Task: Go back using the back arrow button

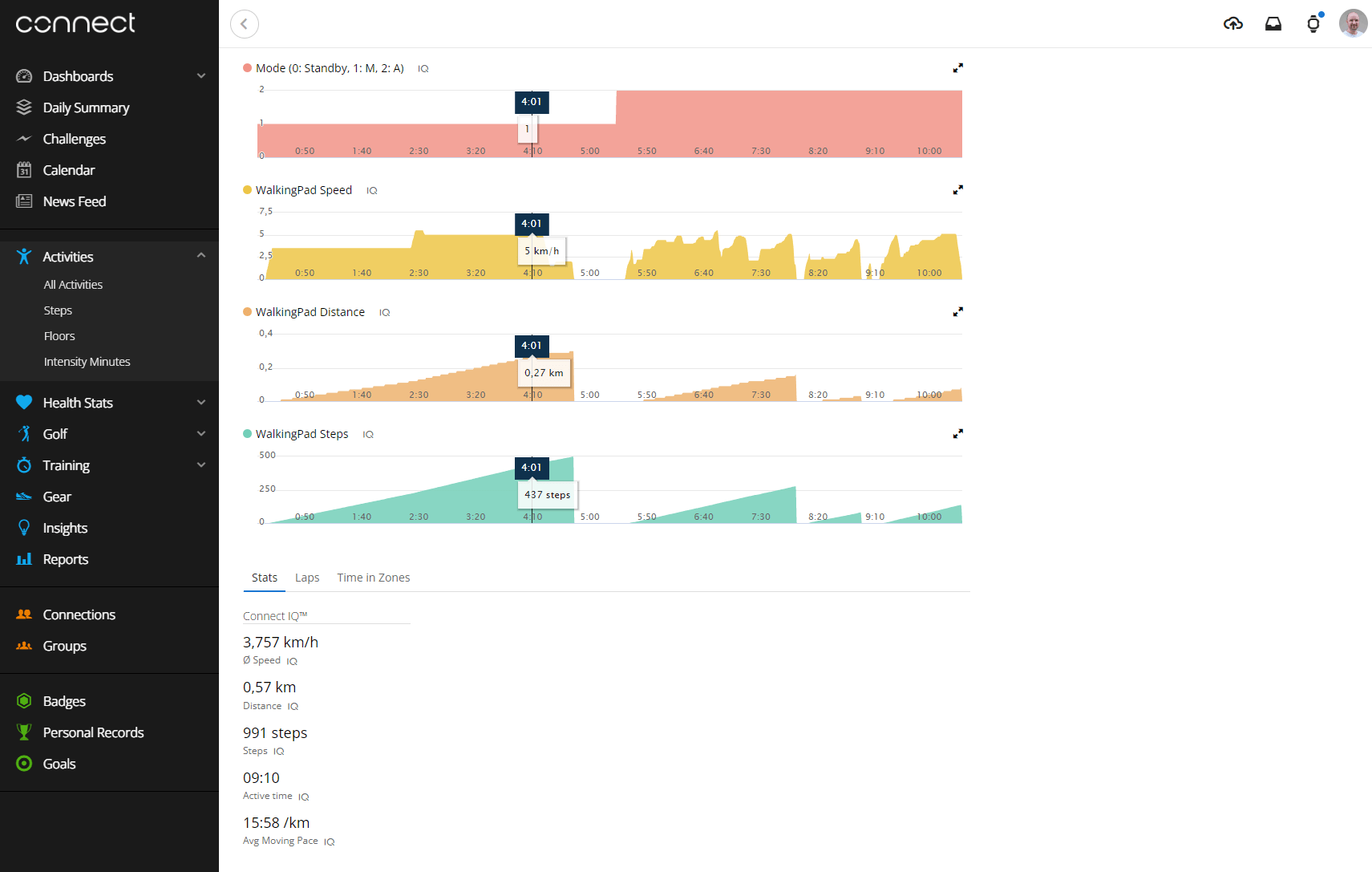Action: point(245,24)
